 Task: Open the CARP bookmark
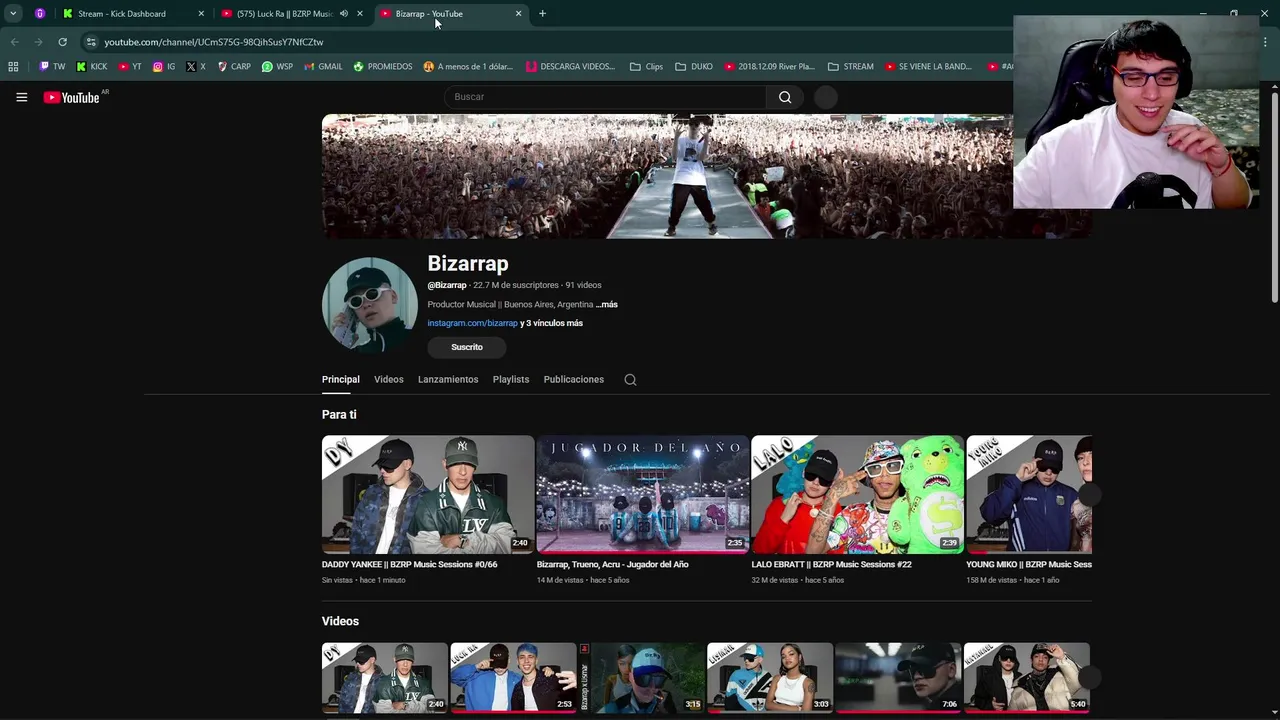[234, 67]
